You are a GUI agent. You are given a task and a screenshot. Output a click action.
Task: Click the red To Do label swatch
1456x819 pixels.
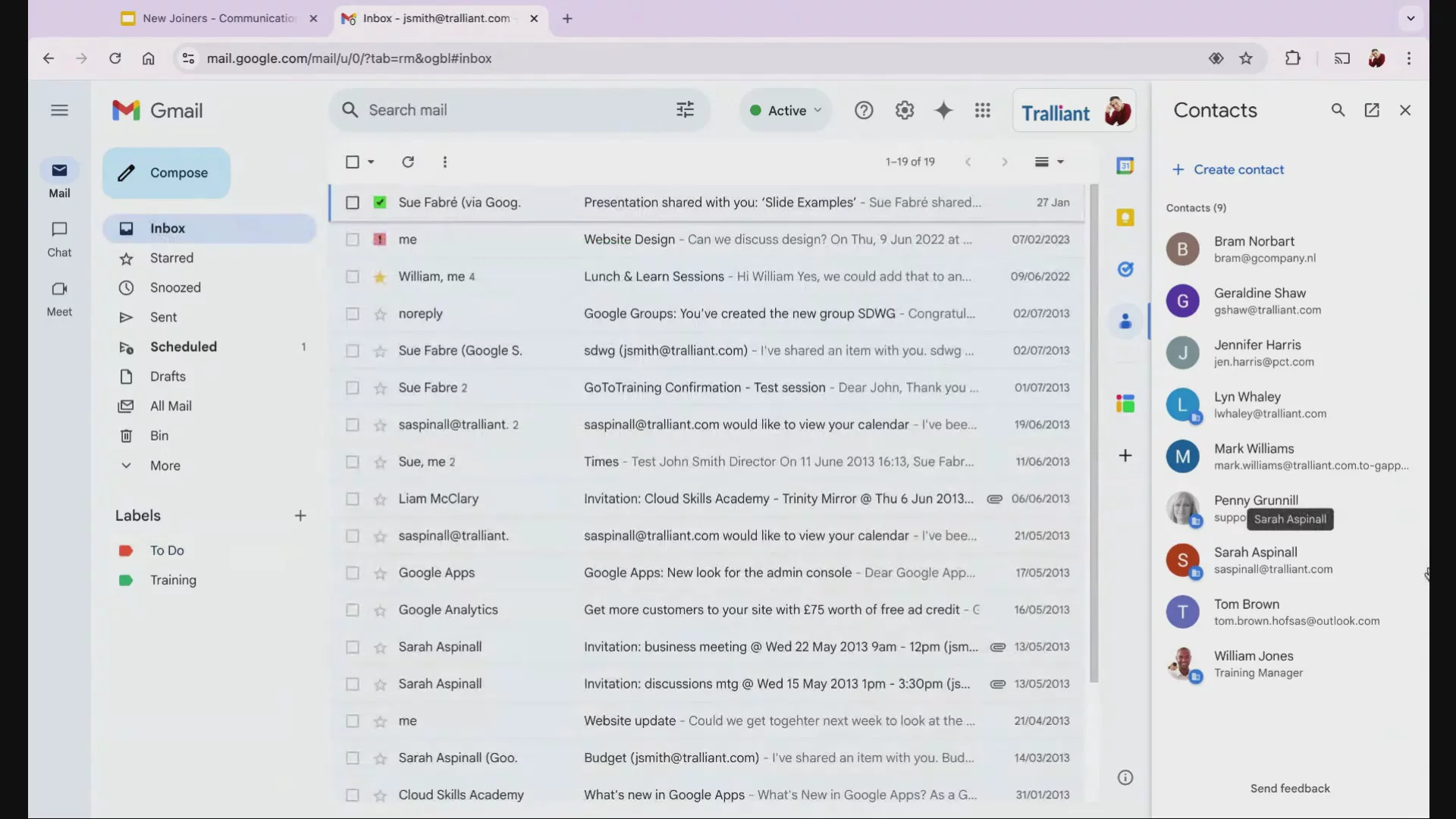coord(126,551)
